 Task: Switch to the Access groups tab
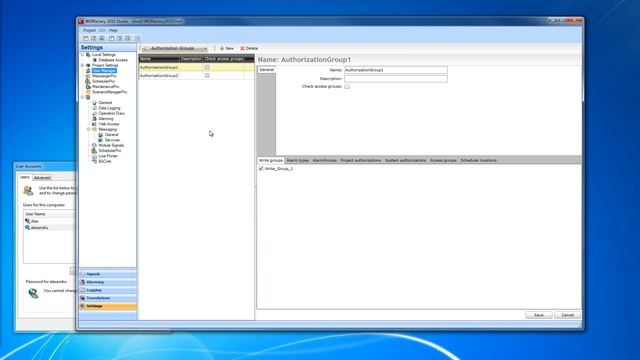(443, 160)
